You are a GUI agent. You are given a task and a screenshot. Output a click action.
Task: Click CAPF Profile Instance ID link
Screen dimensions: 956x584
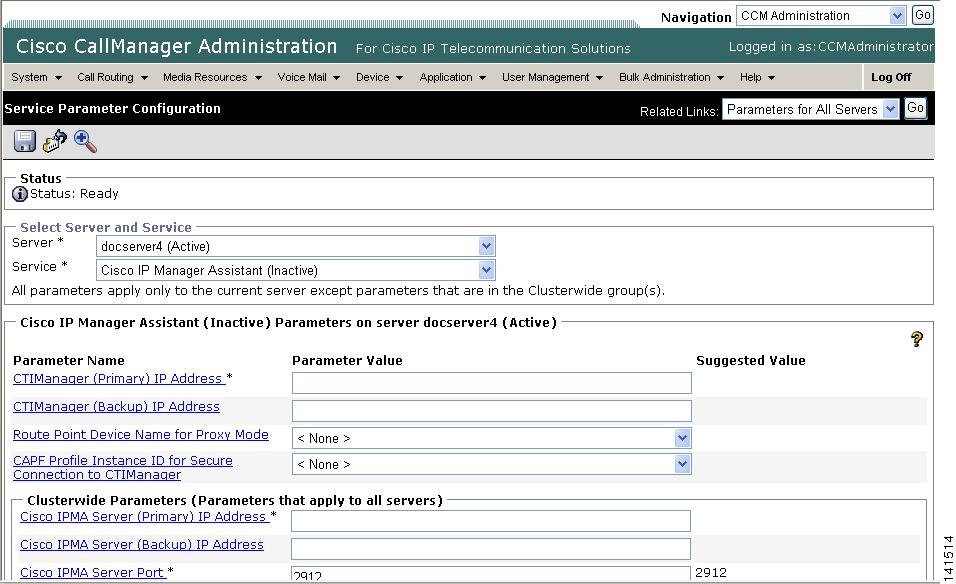pos(123,468)
